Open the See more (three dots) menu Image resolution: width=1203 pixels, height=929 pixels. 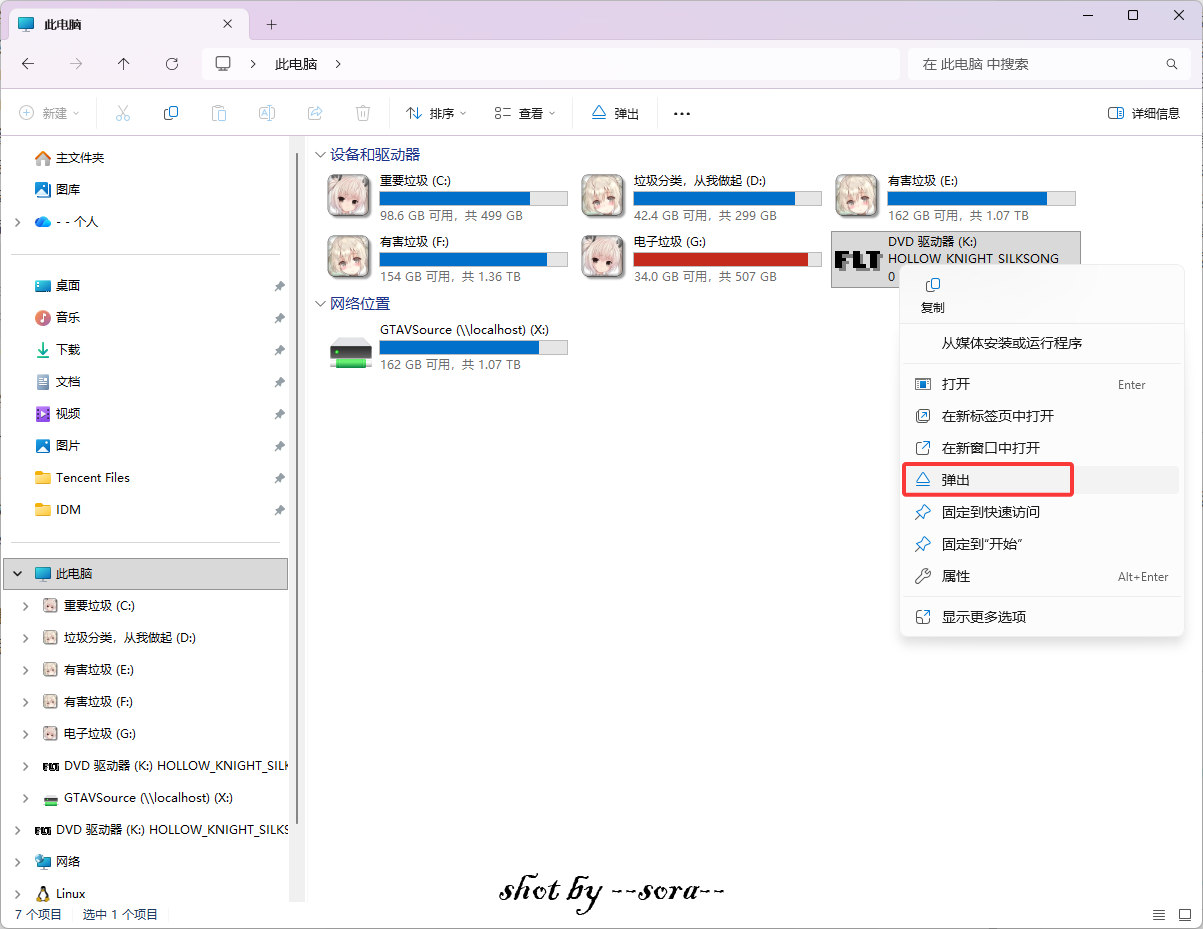tap(682, 113)
